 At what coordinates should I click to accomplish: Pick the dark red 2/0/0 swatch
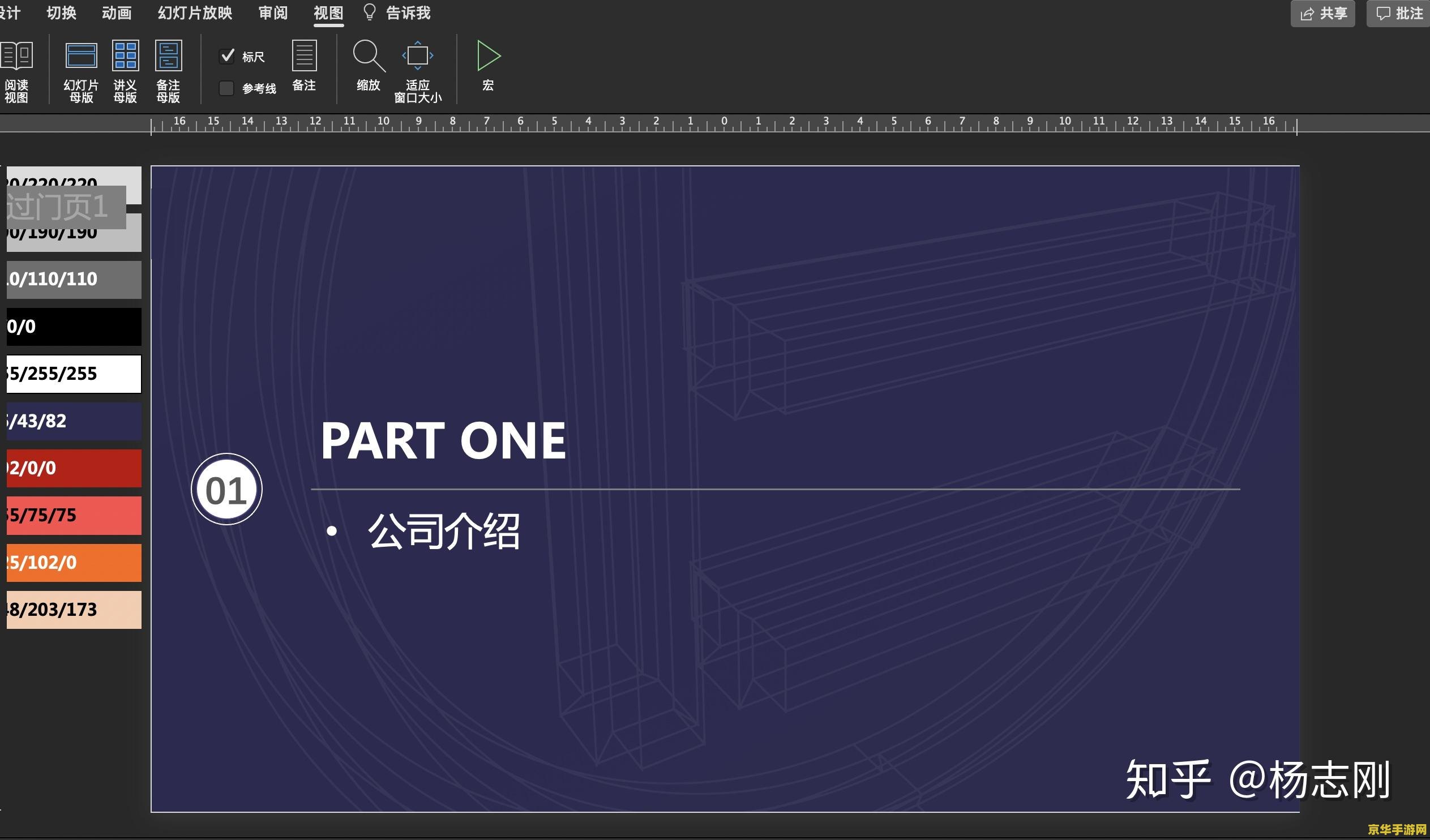point(74,468)
